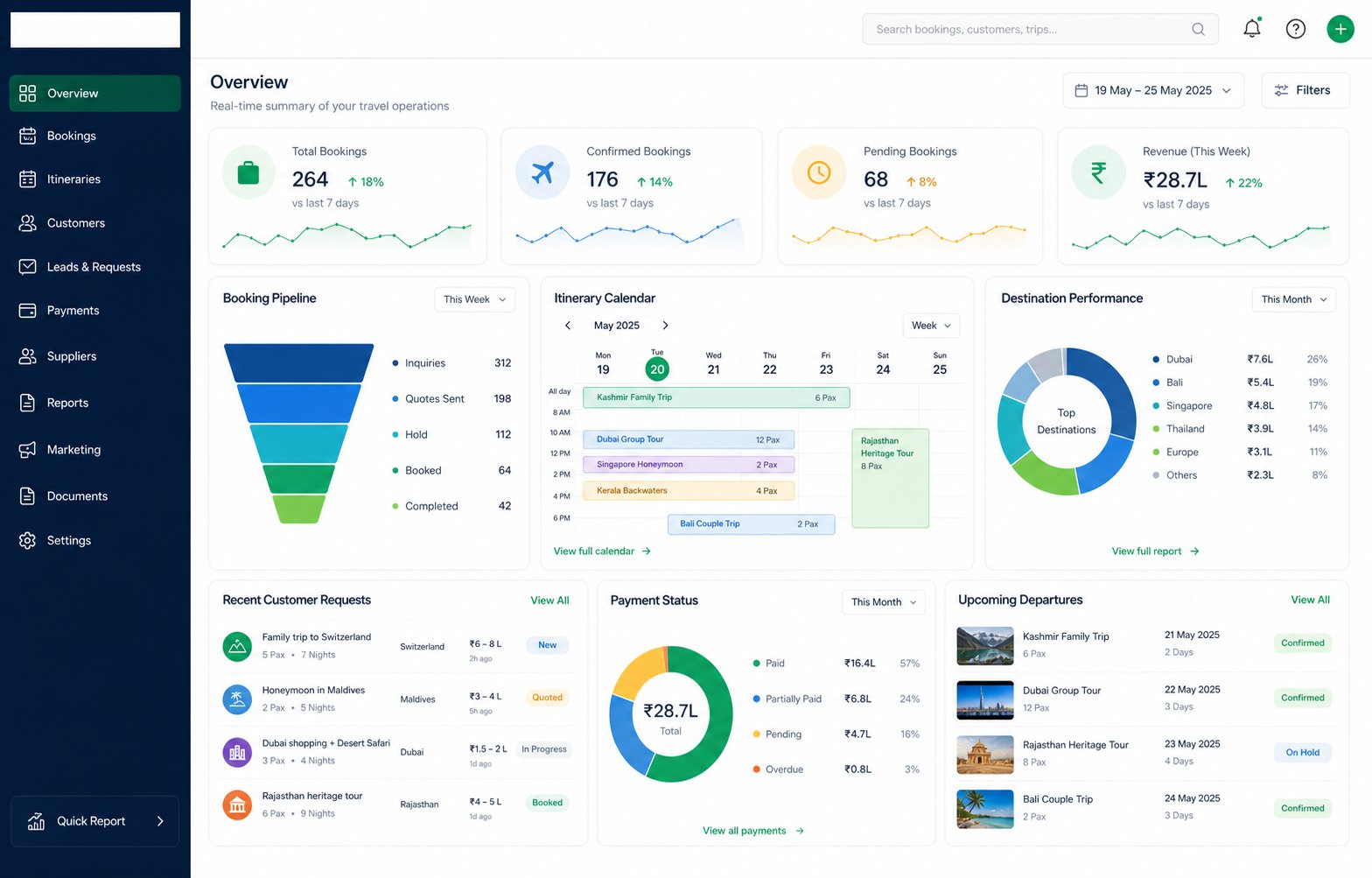Open Itineraries in the sidebar
The width and height of the screenshot is (1372, 878).
[94, 179]
